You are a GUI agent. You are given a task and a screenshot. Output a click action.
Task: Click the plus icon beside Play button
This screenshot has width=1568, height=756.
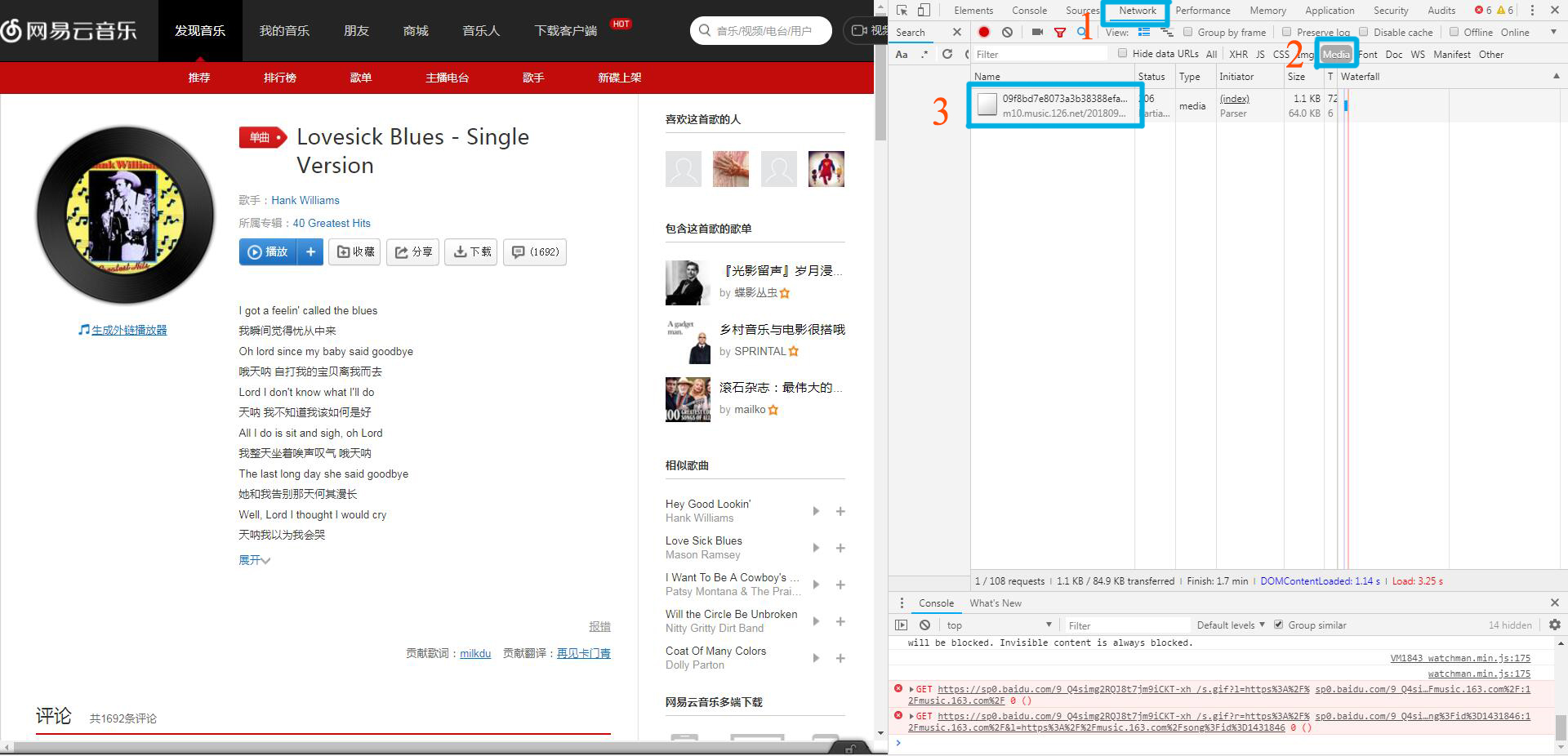pyautogui.click(x=310, y=251)
